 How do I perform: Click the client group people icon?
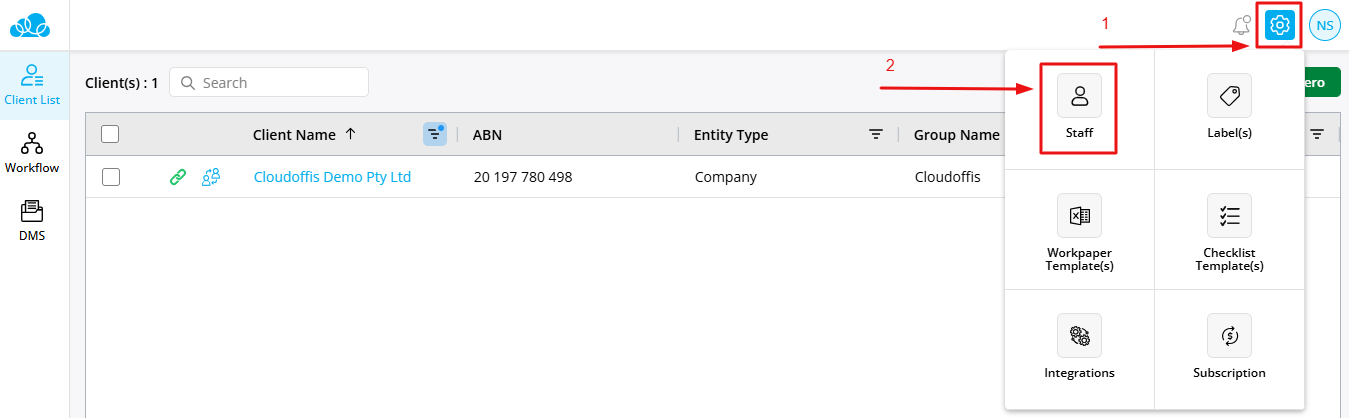(211, 177)
